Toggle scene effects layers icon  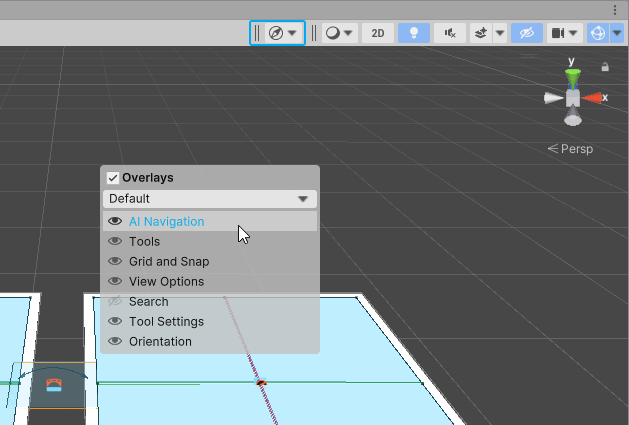[x=481, y=33]
